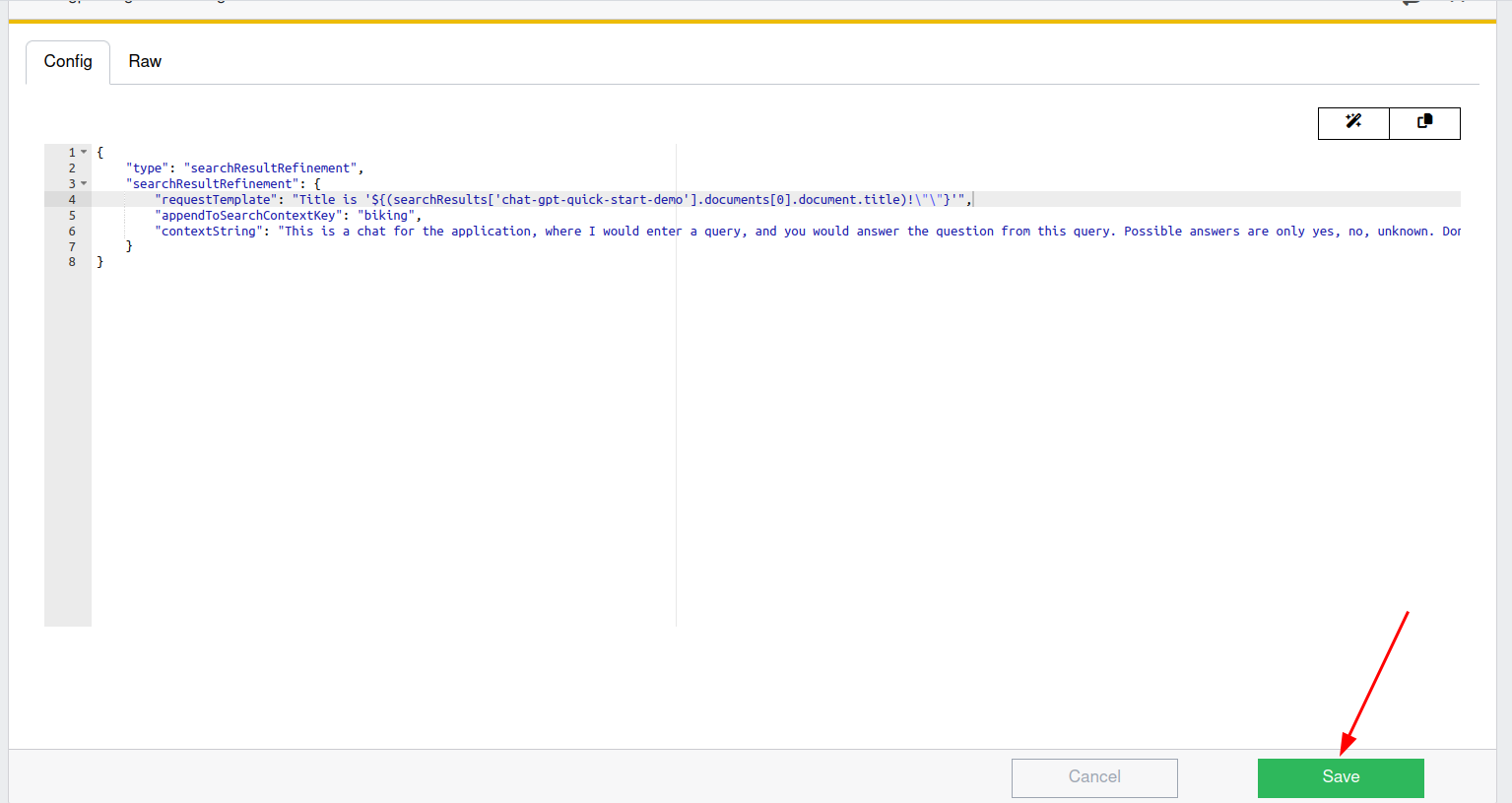Click line number 5 in the gutter

[x=72, y=215]
